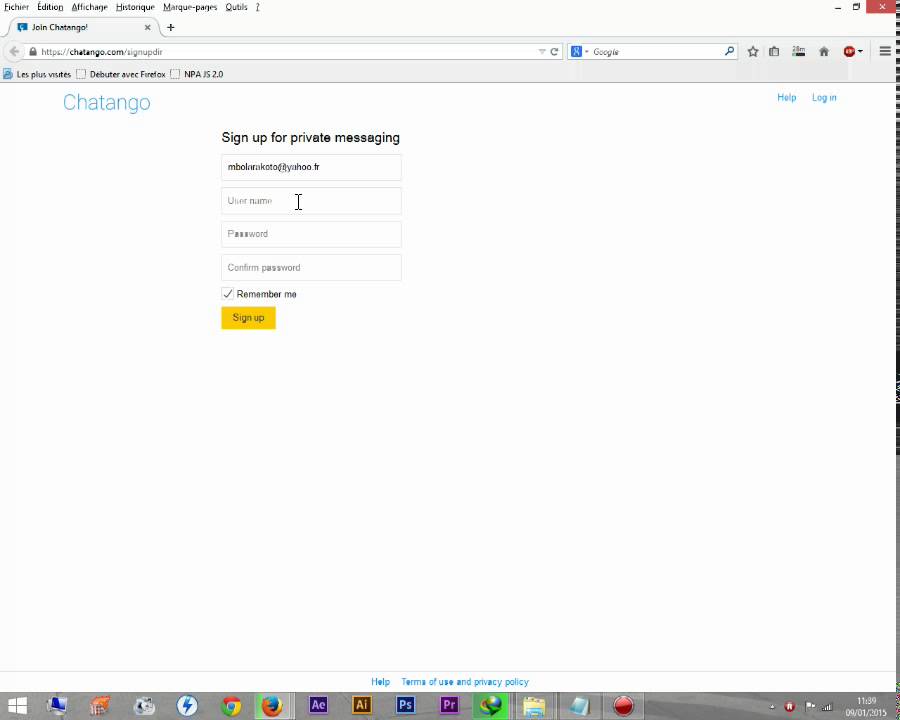Open the Log in link
The image size is (900, 720).
[823, 97]
